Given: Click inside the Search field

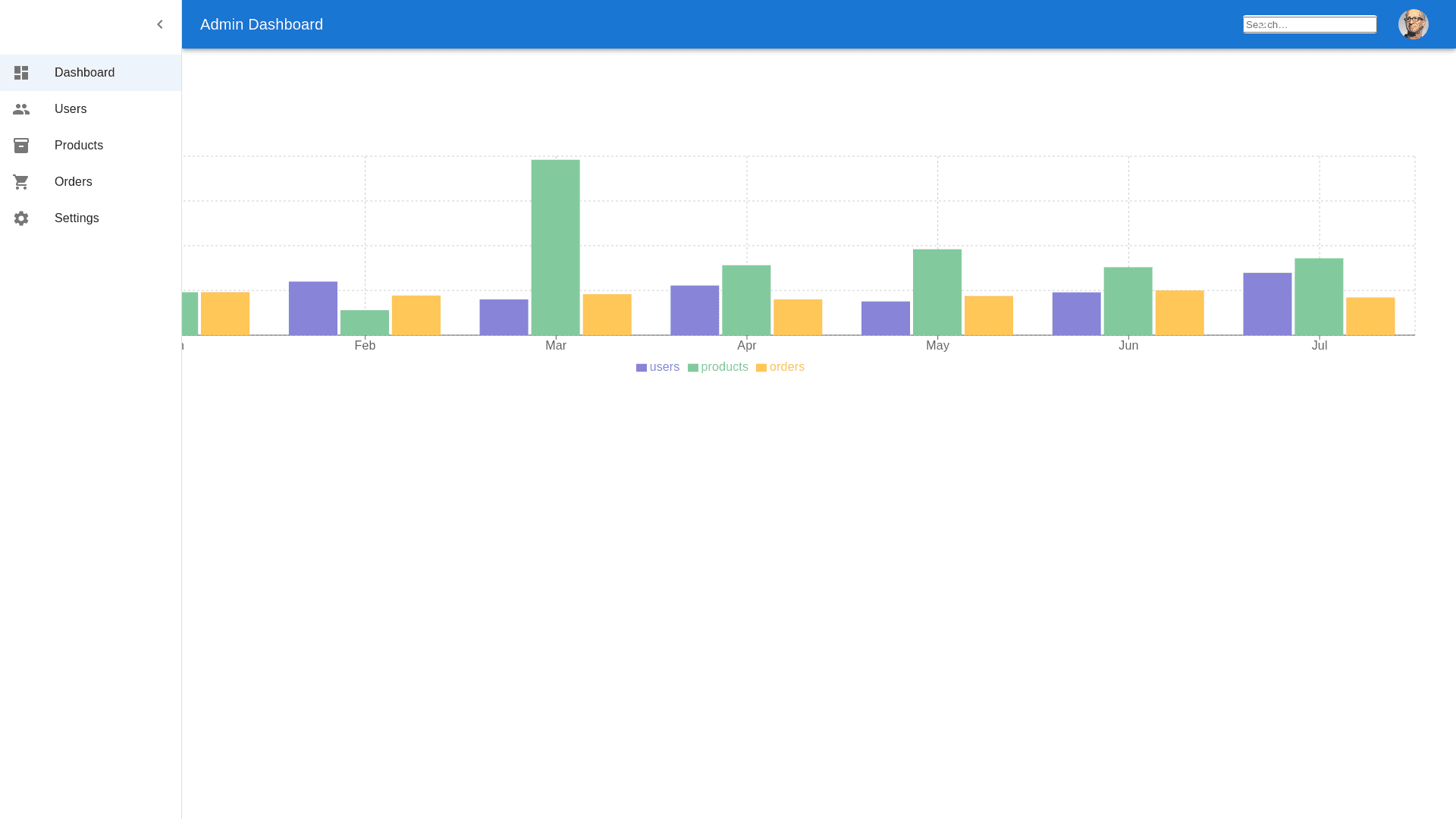Looking at the screenshot, I should (1310, 24).
